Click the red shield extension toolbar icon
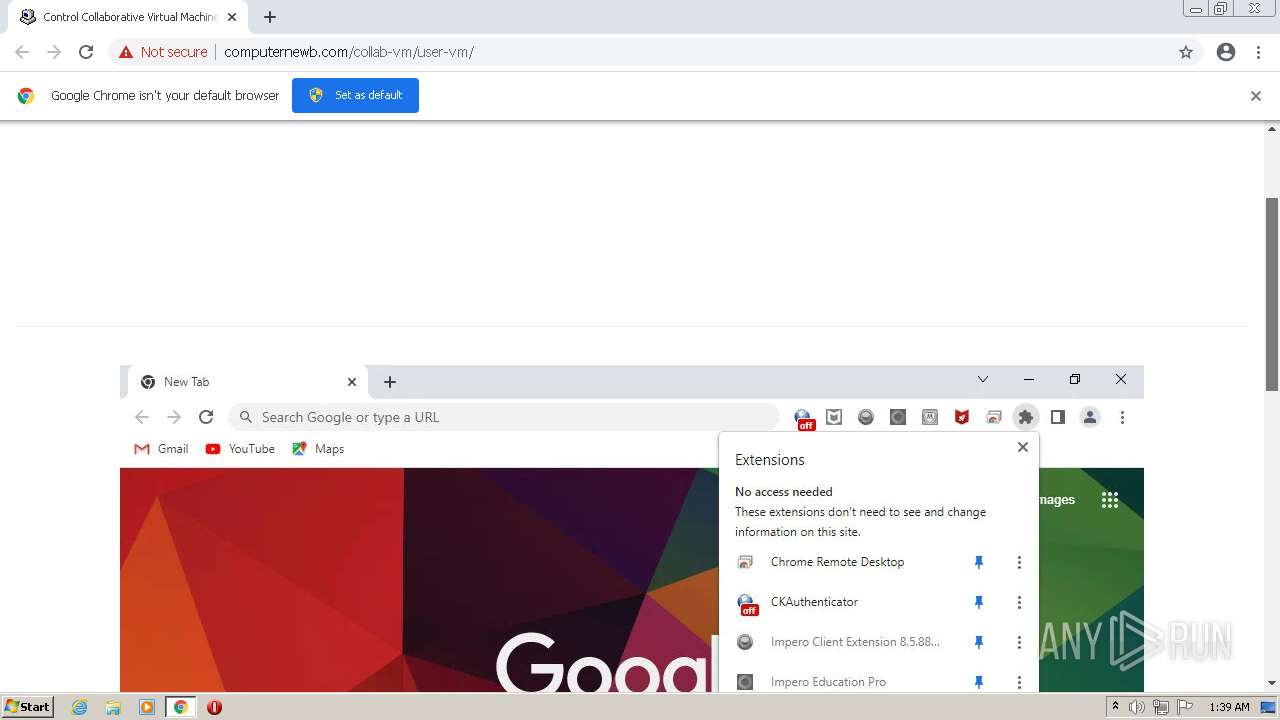Viewport: 1280px width, 720px height. (x=962, y=417)
